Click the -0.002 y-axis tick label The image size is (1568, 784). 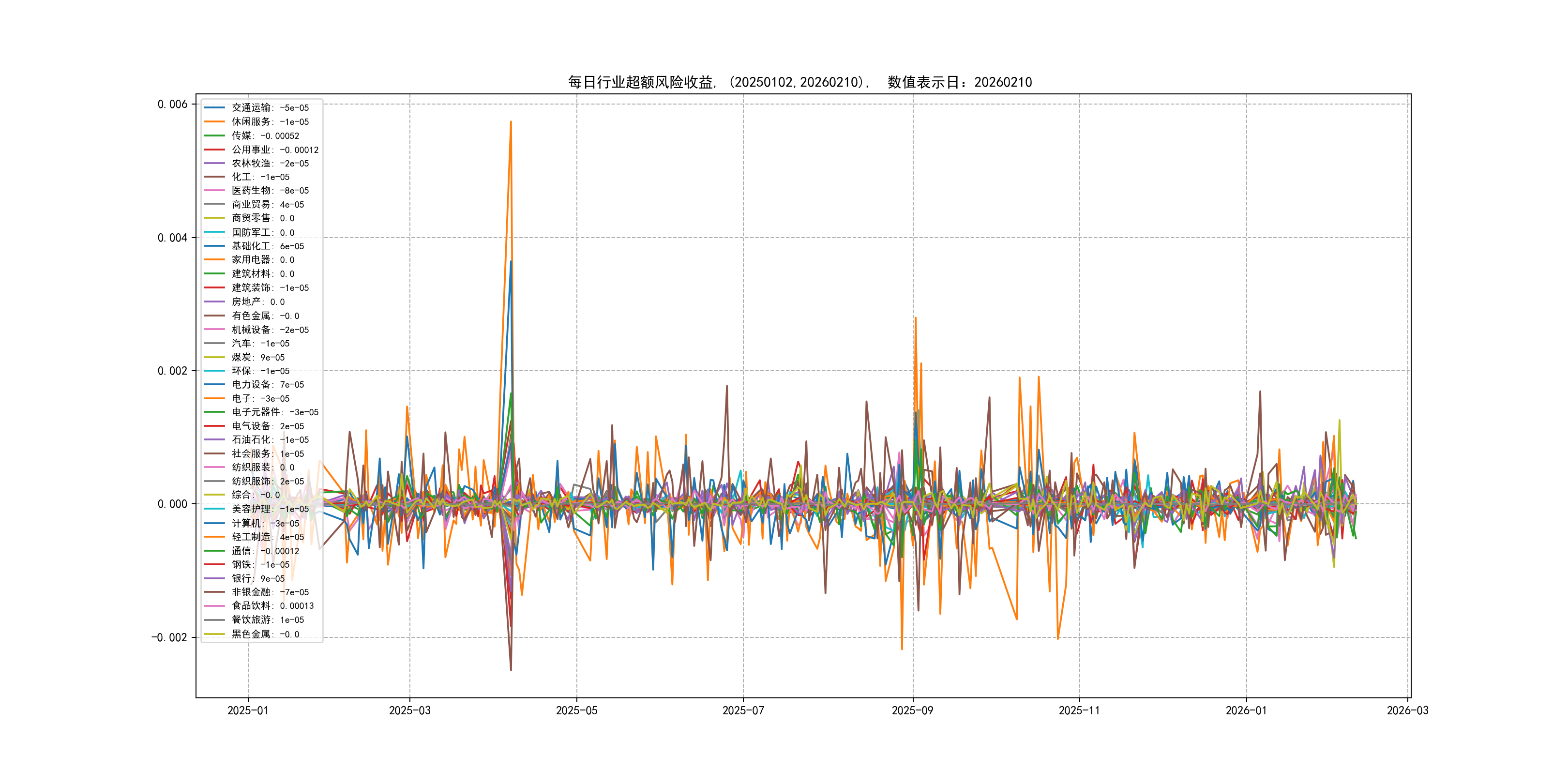pos(169,637)
